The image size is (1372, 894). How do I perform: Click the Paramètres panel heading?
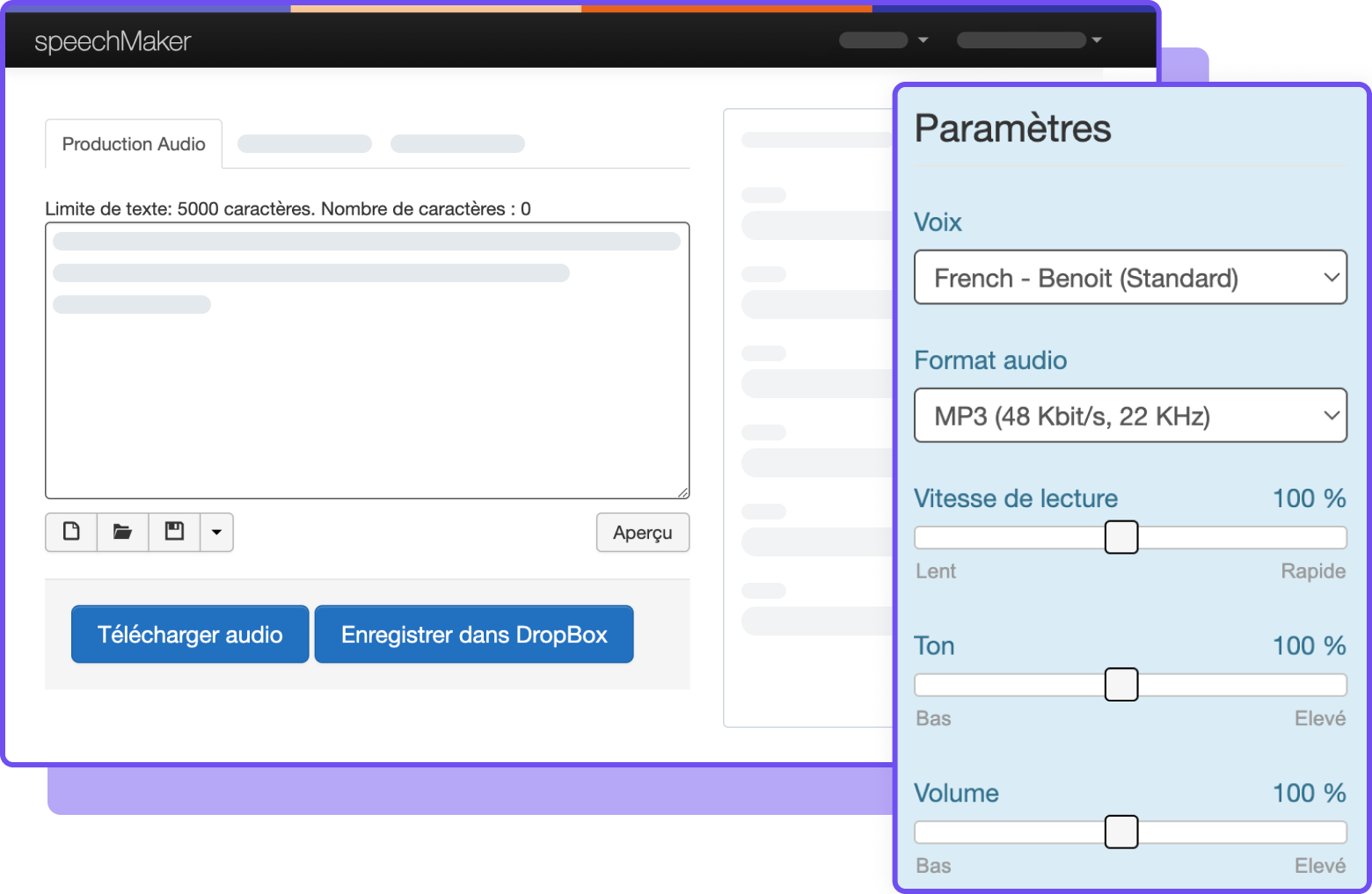point(1012,128)
